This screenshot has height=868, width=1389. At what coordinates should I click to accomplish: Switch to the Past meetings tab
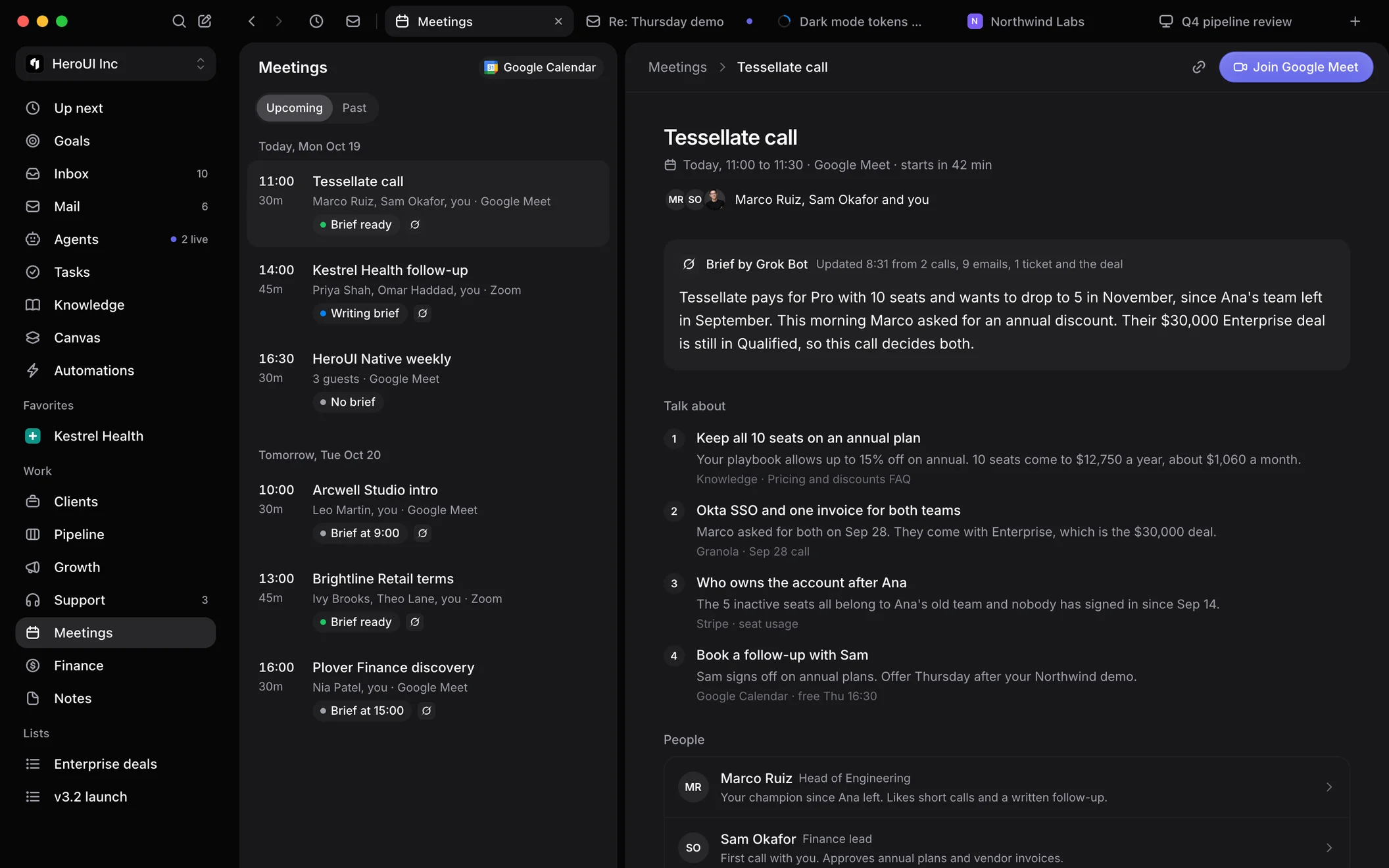[x=354, y=108]
